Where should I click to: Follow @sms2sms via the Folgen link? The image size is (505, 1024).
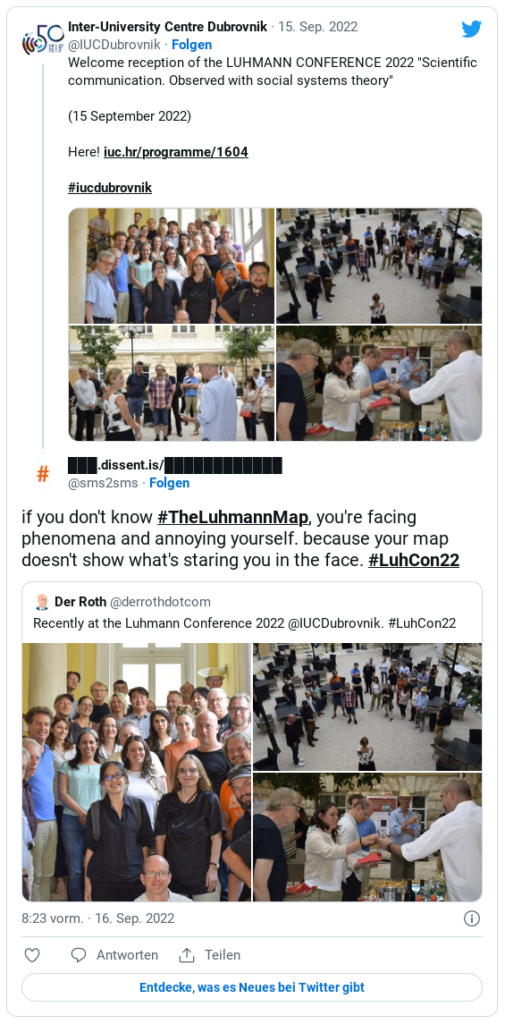click(x=169, y=483)
